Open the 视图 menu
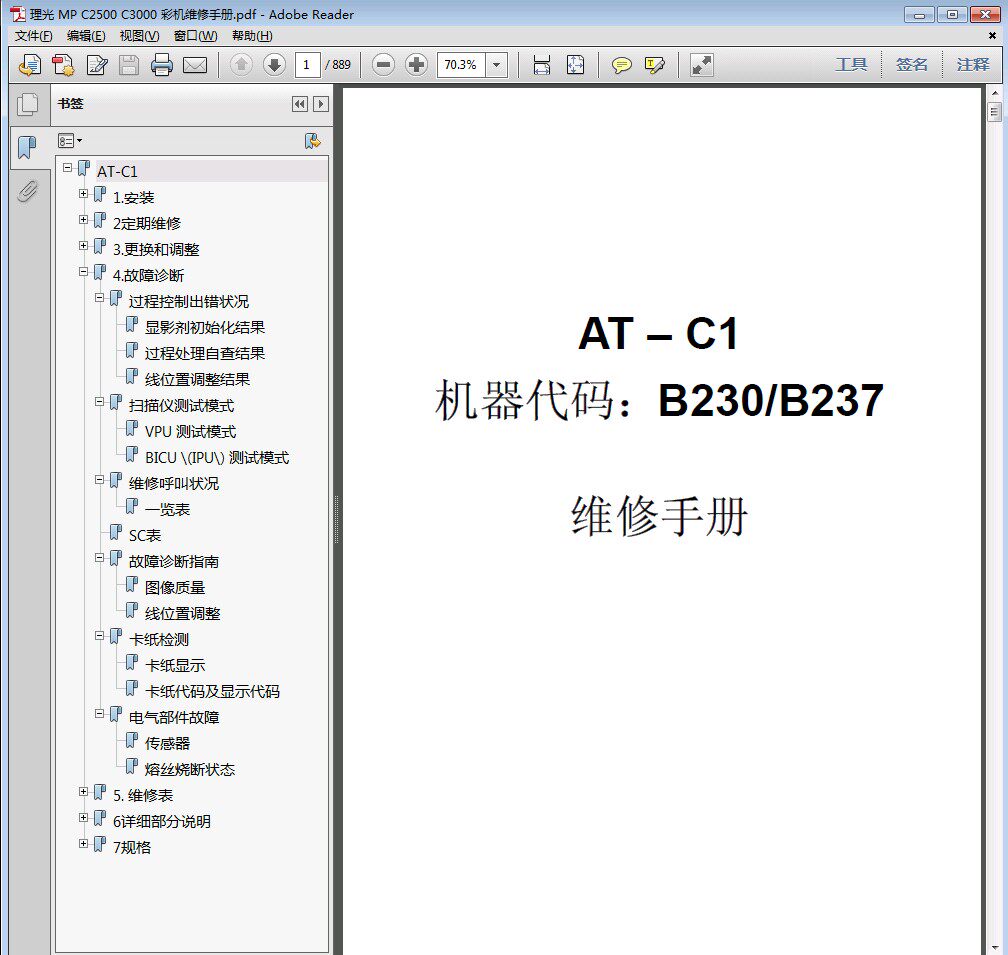The image size is (1008, 955). [x=139, y=36]
